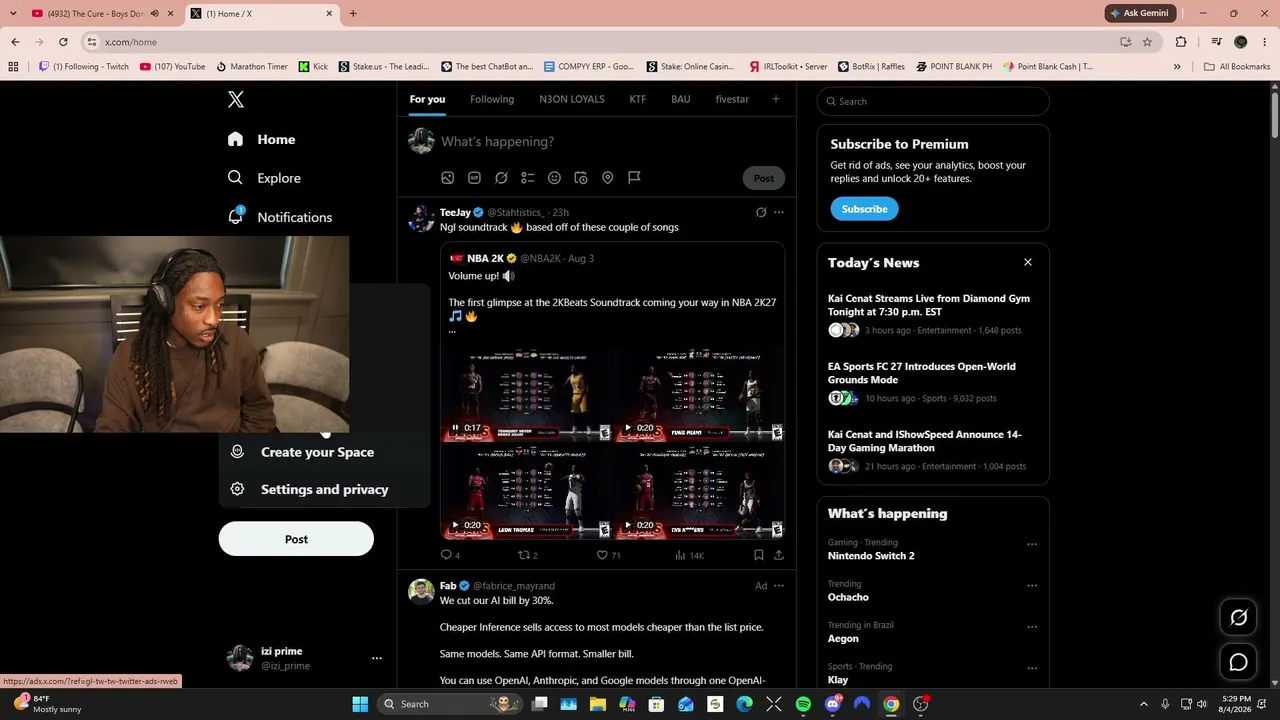
Task: Share TeeJay's post with the share icon
Action: (779, 555)
